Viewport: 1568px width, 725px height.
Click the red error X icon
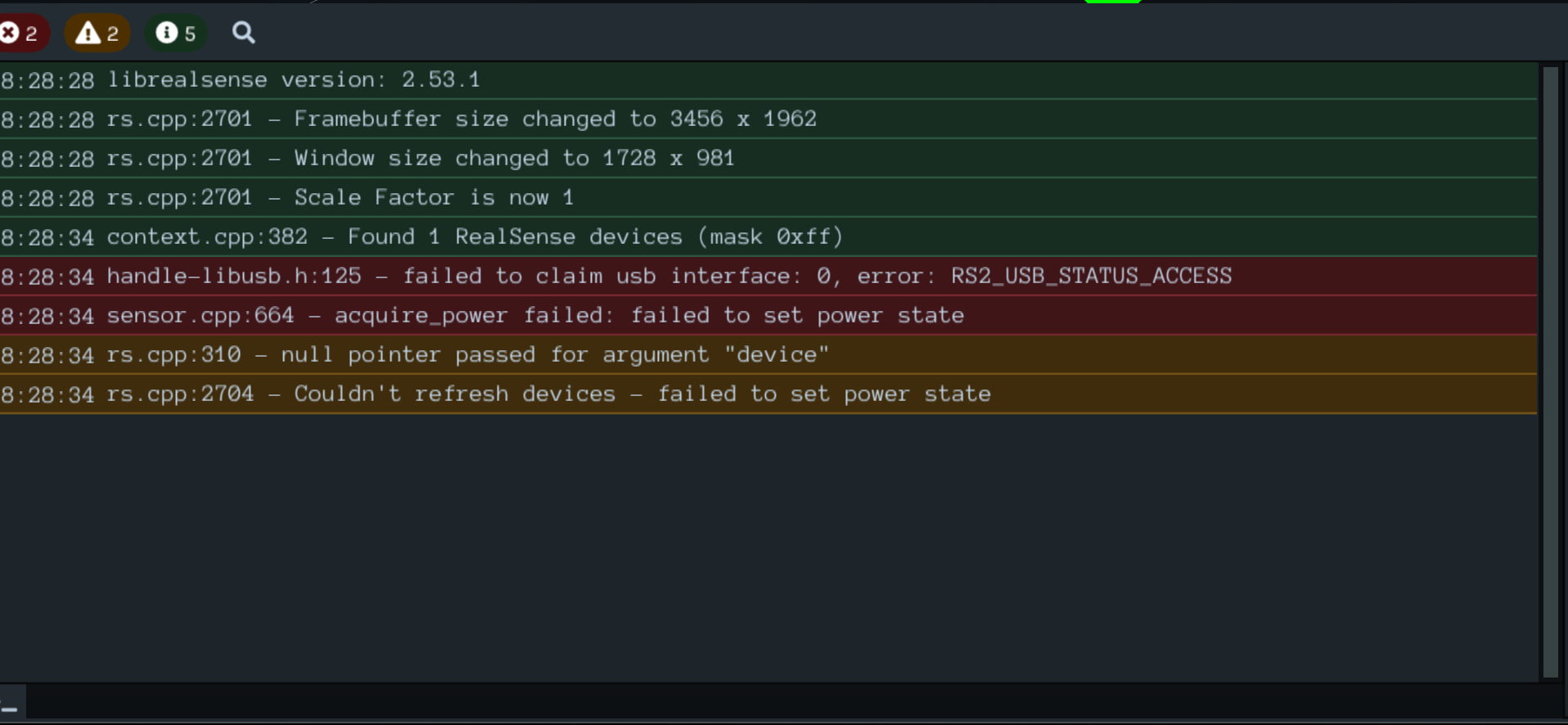pyautogui.click(x=10, y=33)
